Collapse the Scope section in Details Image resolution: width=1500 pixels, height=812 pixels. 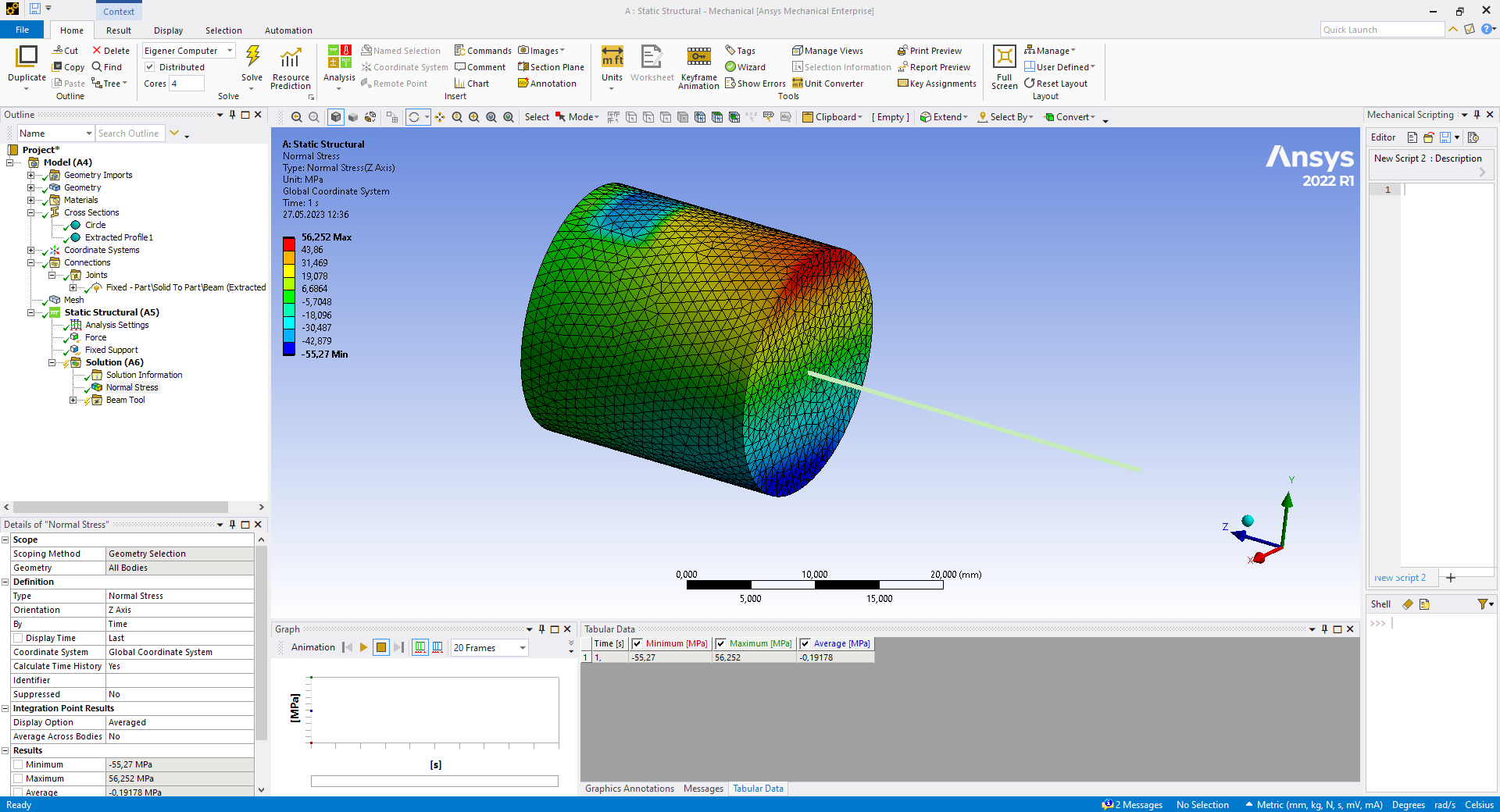point(5,540)
